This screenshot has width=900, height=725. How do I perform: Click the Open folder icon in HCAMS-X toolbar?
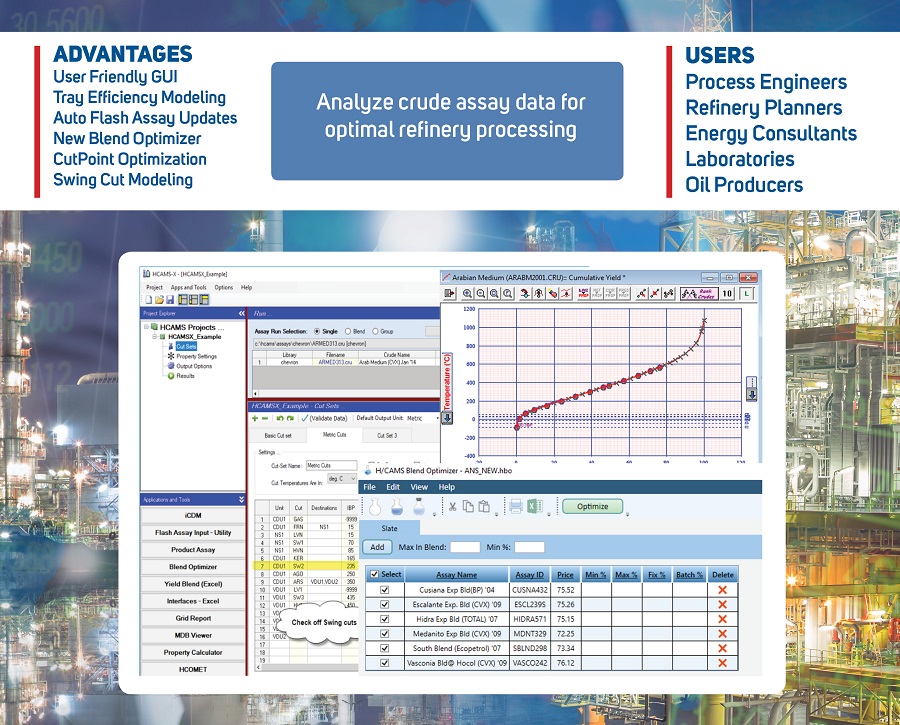click(x=159, y=300)
